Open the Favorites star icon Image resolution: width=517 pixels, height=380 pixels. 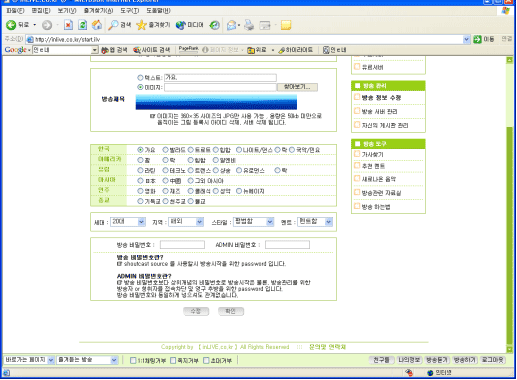coord(142,25)
